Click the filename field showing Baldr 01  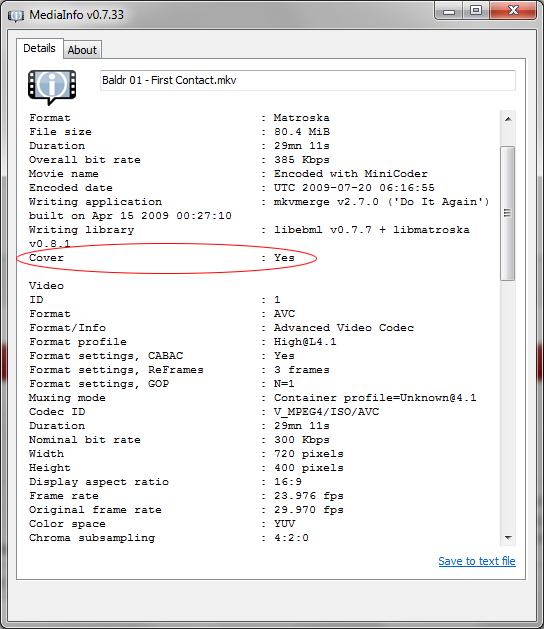[308, 80]
